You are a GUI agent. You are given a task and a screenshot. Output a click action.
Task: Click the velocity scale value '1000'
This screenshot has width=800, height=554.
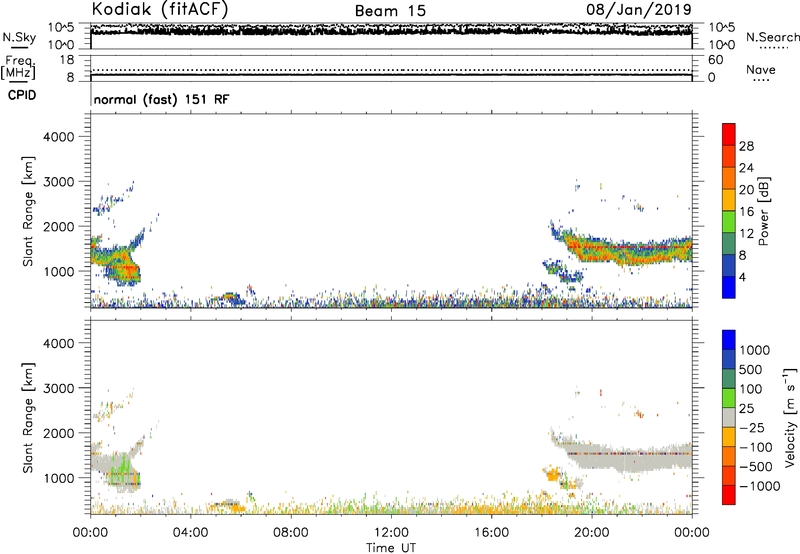point(755,350)
